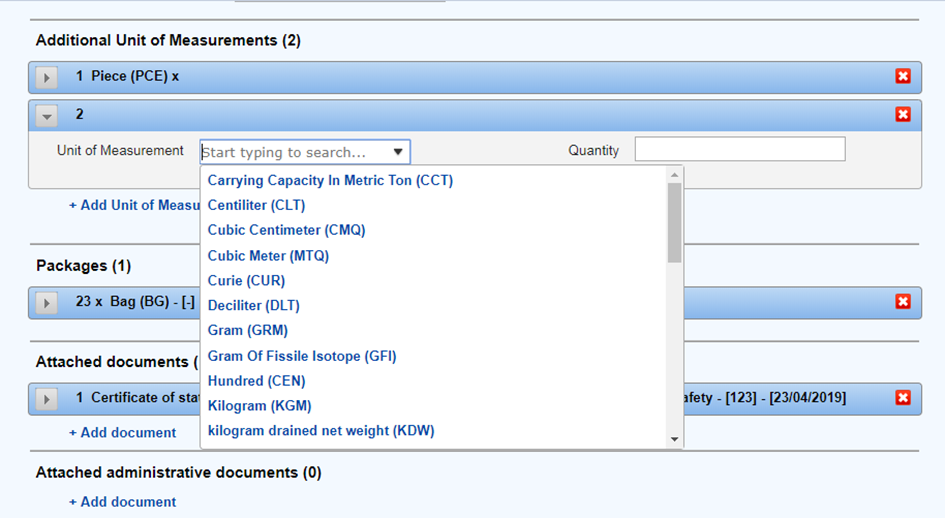Pick Gram (GRM) from the dropdown
945x518 pixels.
click(x=247, y=330)
